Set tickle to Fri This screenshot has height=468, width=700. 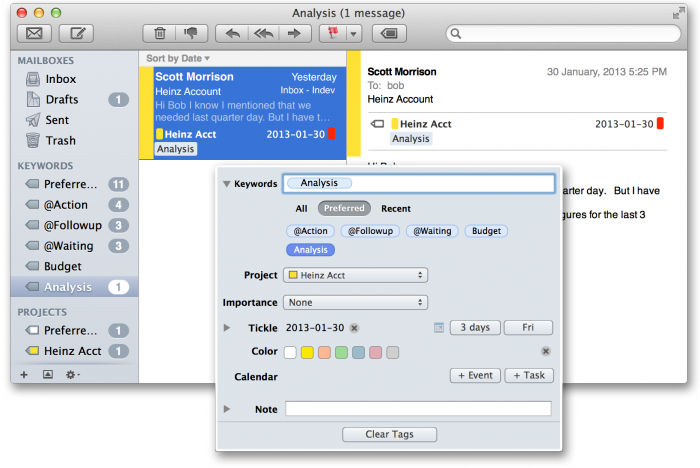tap(528, 327)
